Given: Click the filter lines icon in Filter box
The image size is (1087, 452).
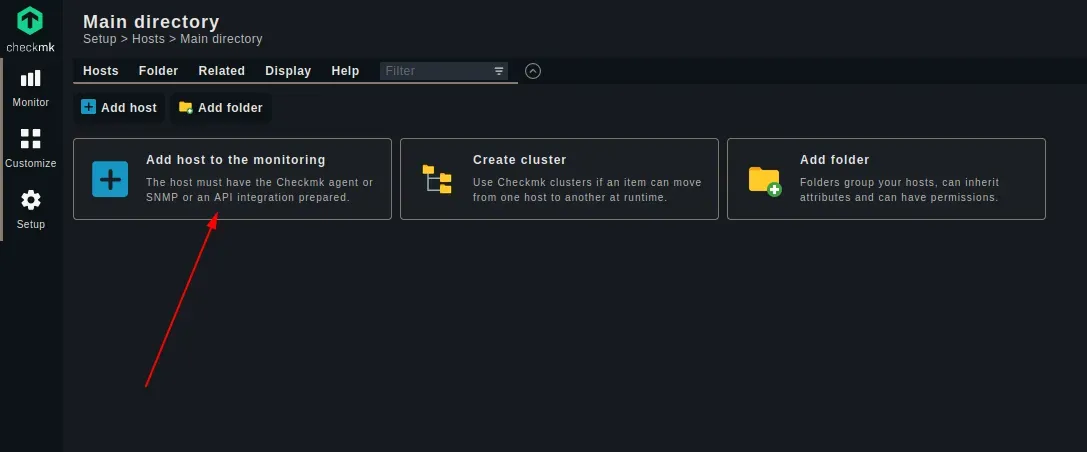Looking at the screenshot, I should (498, 71).
